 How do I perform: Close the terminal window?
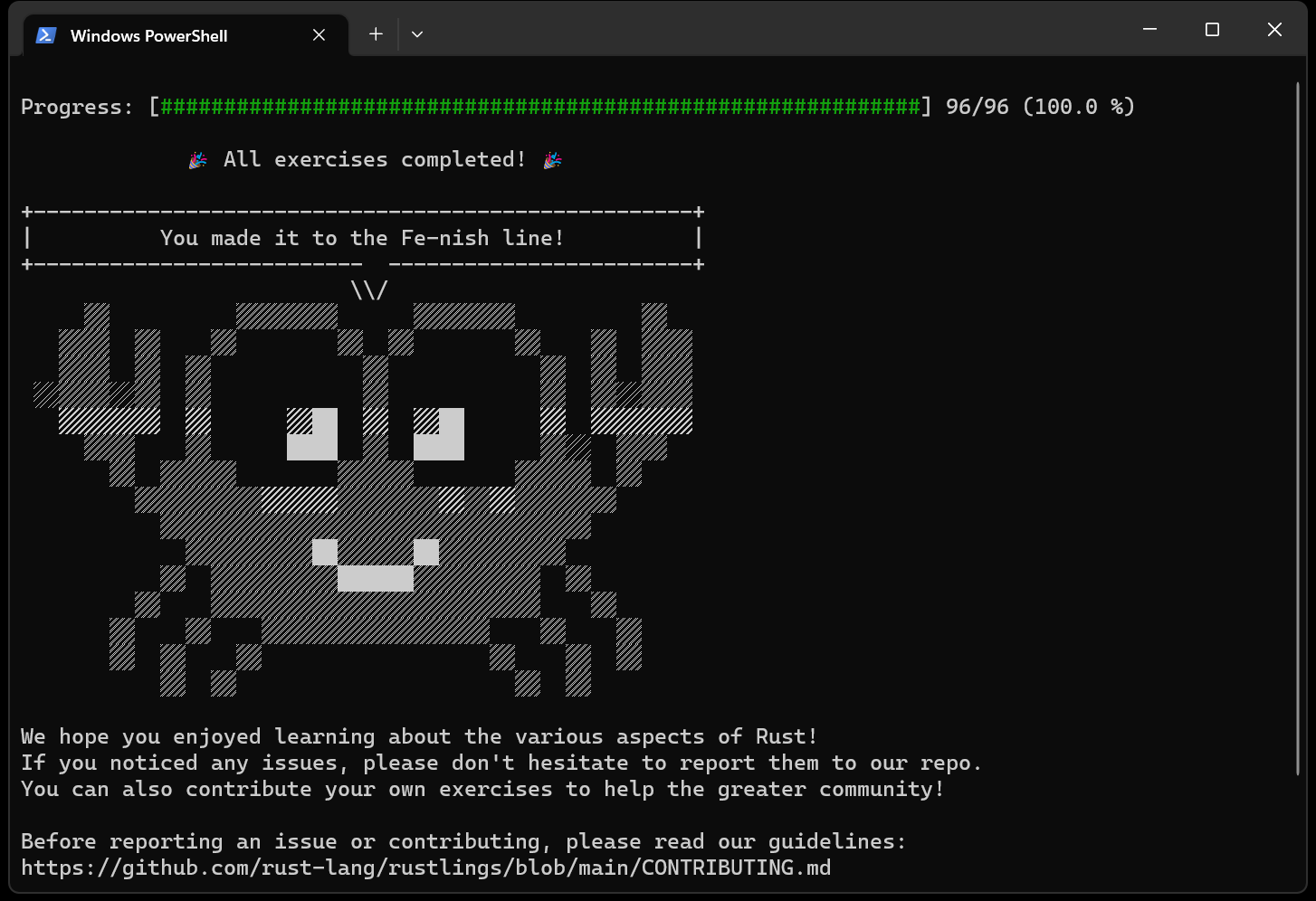click(x=1274, y=30)
